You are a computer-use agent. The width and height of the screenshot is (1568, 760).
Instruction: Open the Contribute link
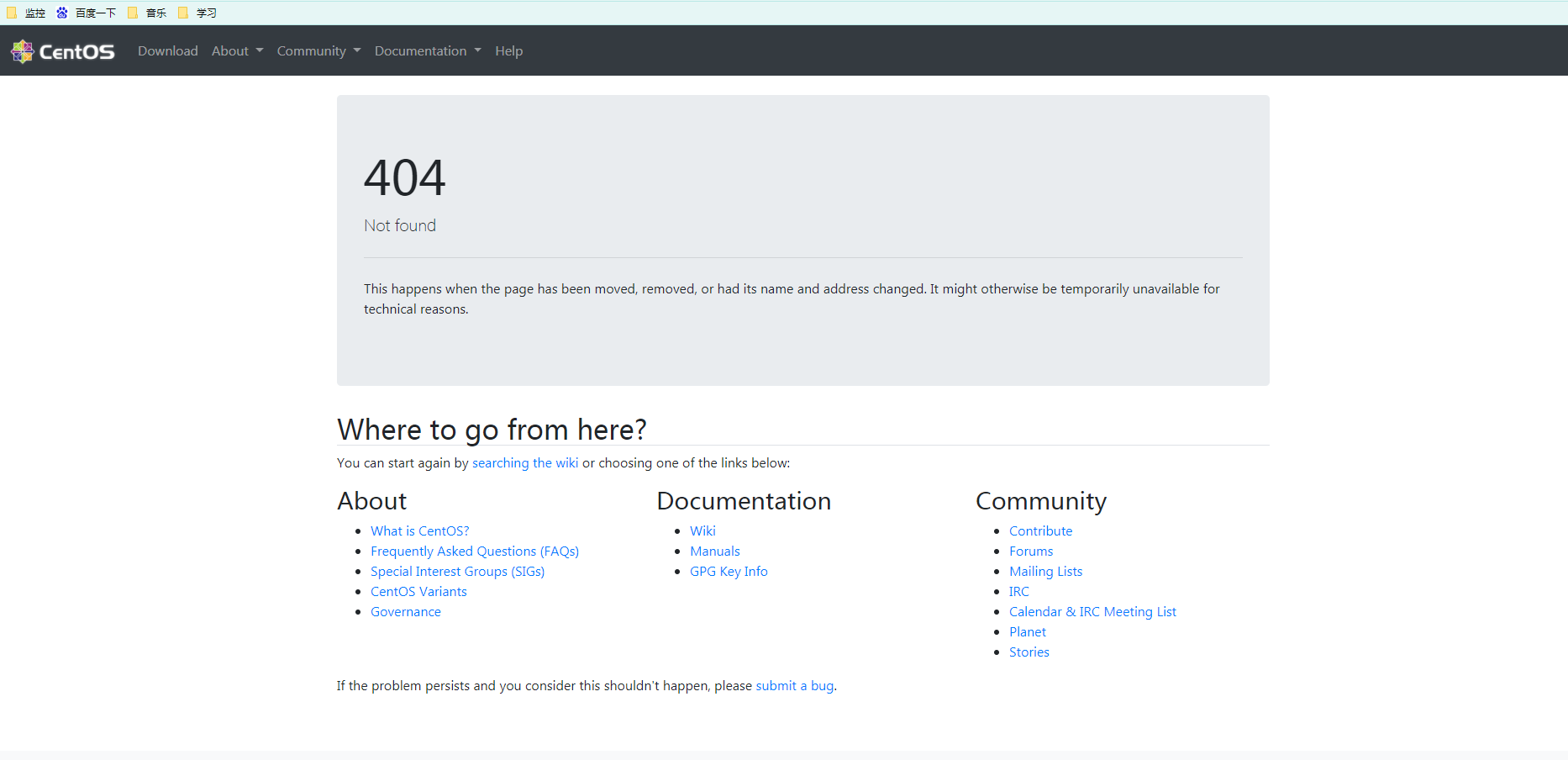tap(1040, 531)
